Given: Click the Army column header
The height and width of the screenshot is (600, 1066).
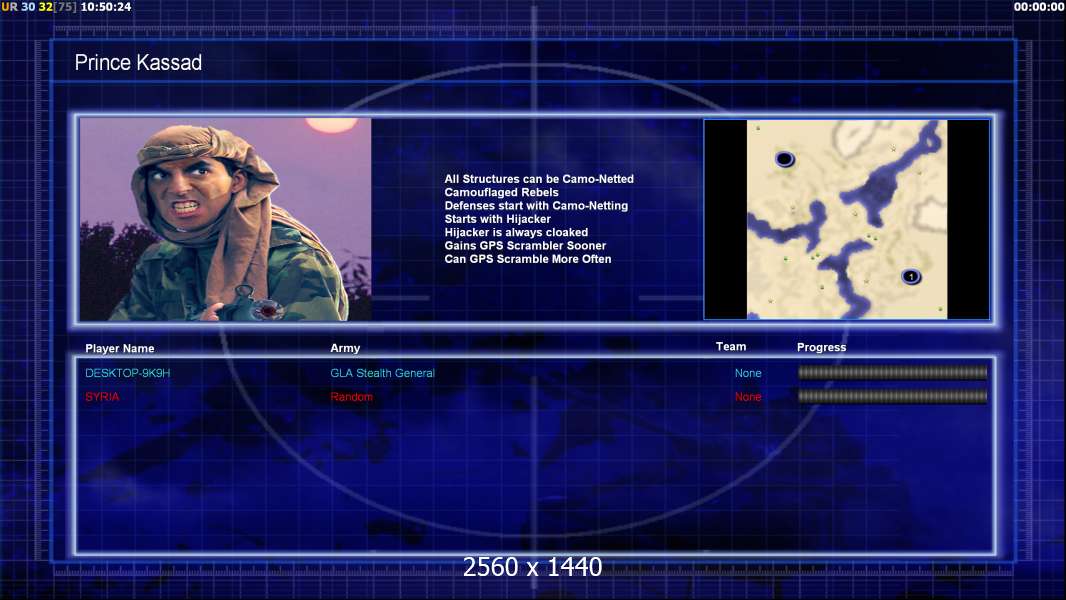Looking at the screenshot, I should coord(345,348).
